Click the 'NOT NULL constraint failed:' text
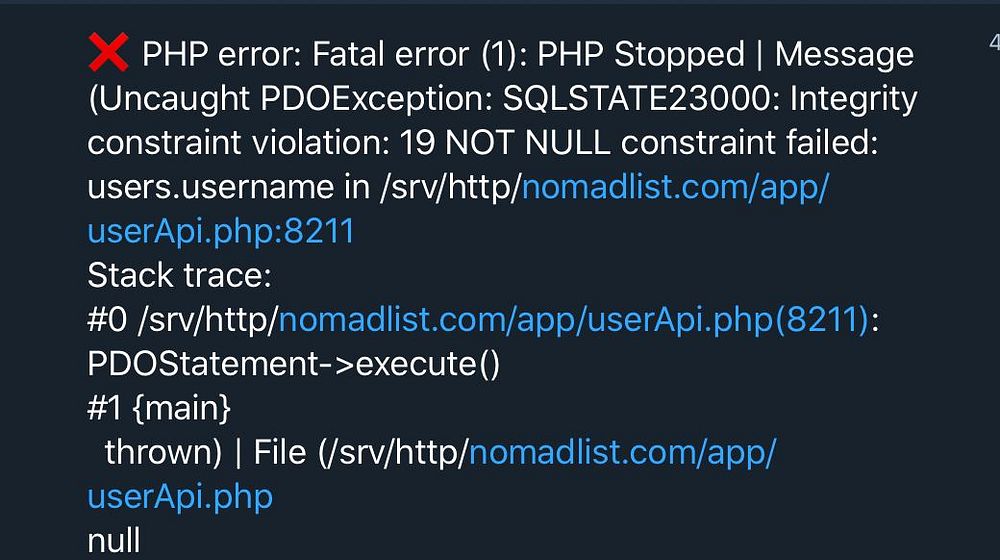 tap(661, 143)
